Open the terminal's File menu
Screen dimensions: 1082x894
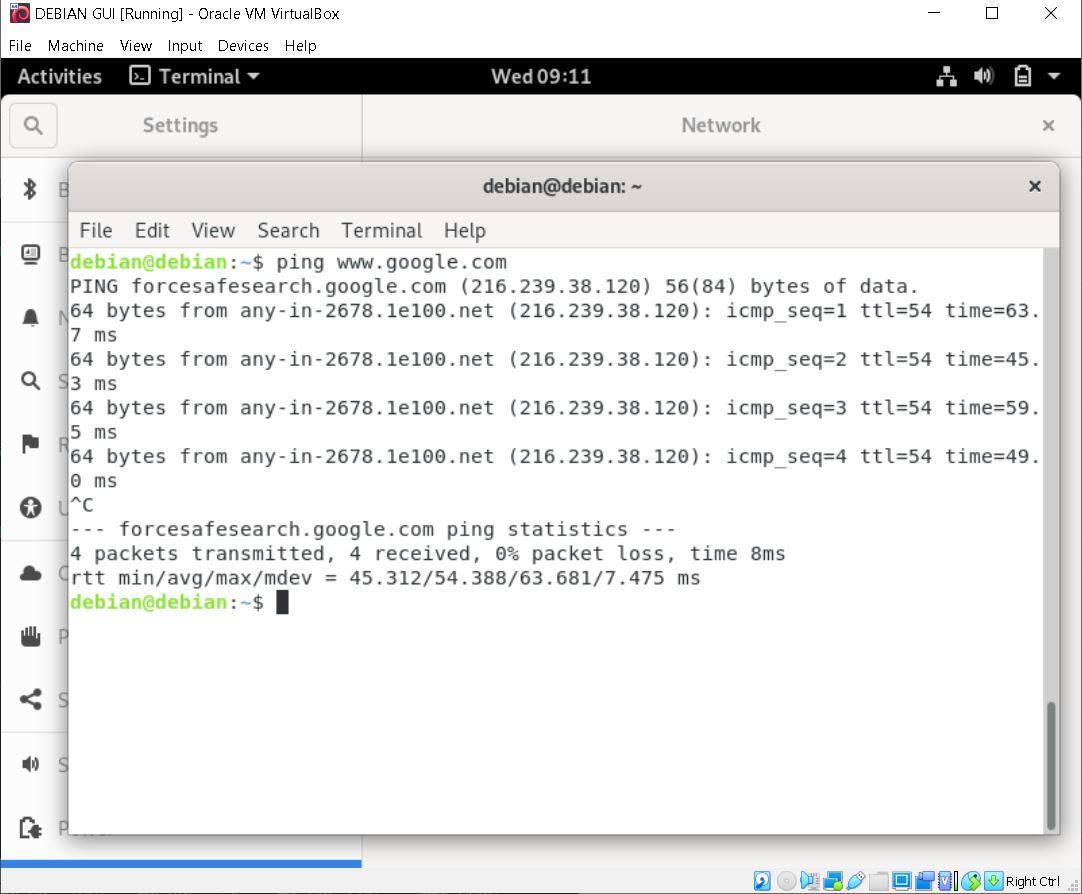96,230
